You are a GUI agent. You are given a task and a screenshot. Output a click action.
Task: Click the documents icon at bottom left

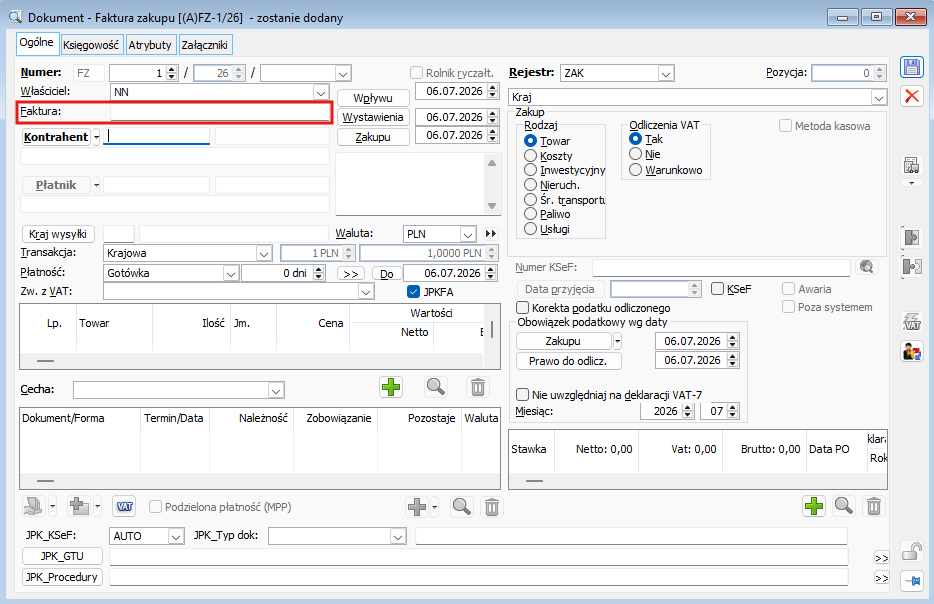click(x=33, y=507)
